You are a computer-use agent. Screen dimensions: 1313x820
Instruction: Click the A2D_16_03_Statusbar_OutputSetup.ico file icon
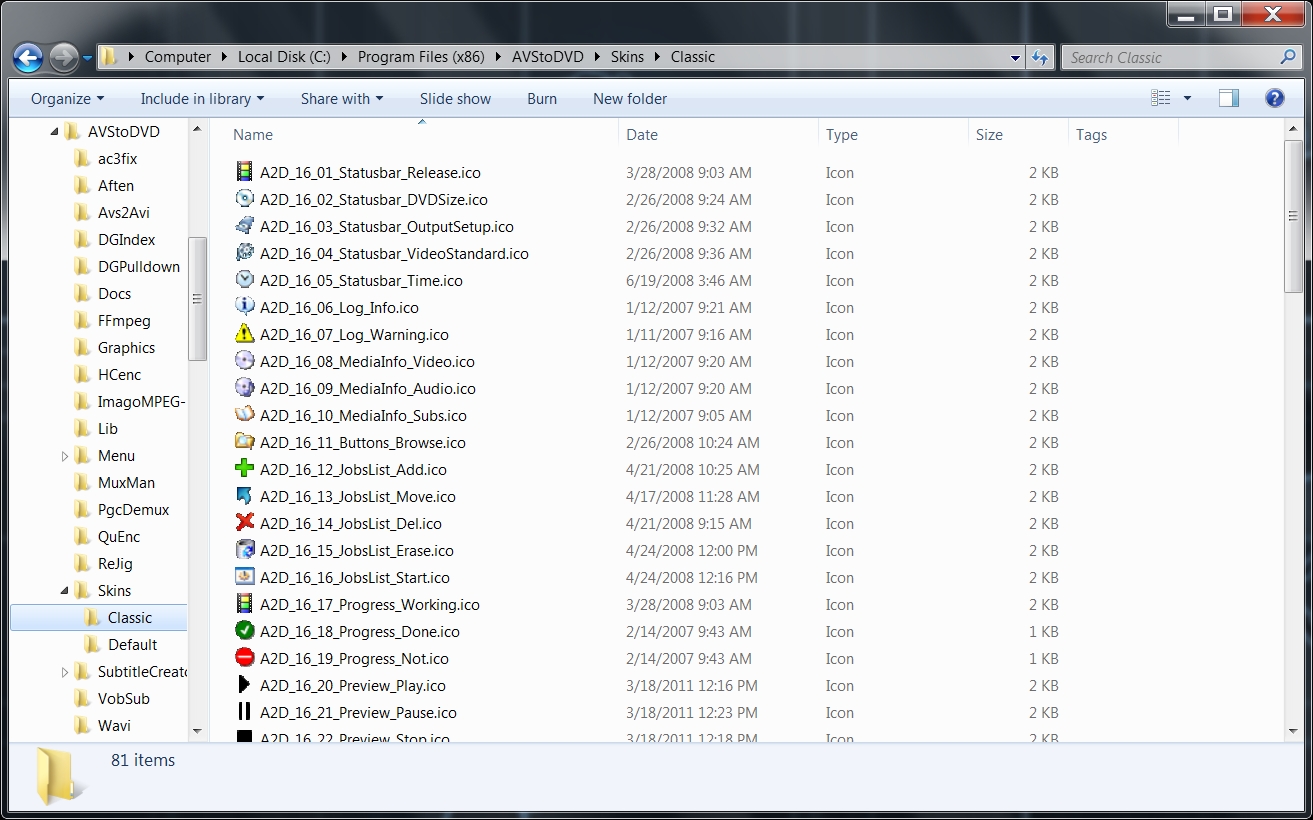point(244,226)
